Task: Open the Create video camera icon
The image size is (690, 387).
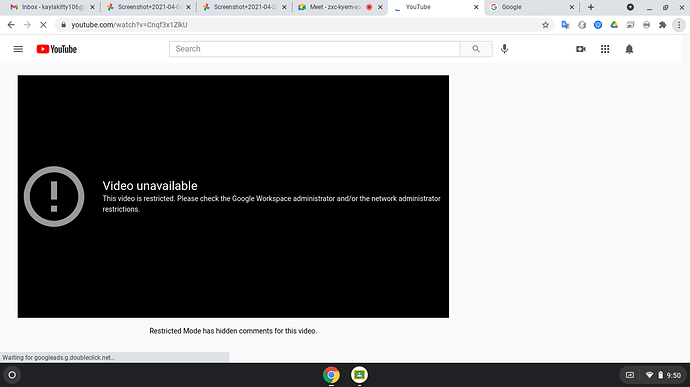Action: 581,49
